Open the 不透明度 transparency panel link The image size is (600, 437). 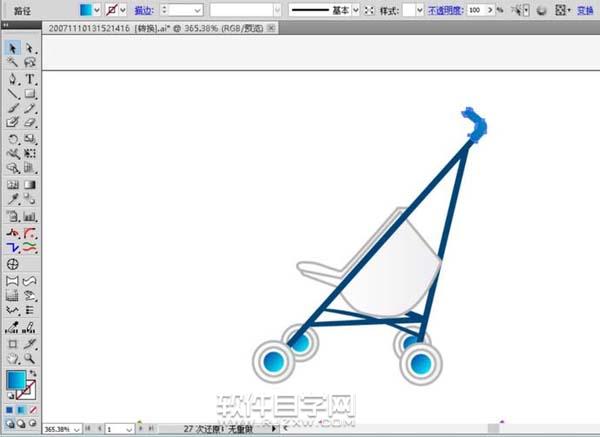[x=445, y=10]
